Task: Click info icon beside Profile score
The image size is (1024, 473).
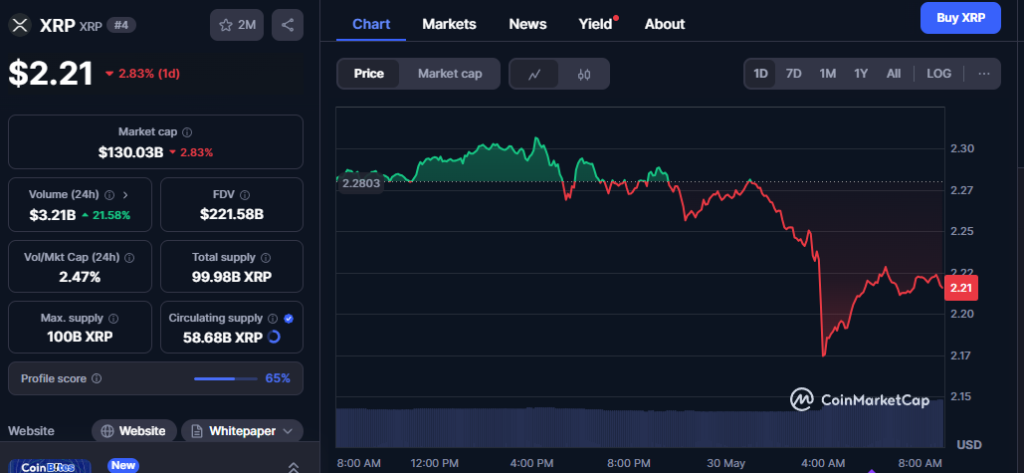Action: [97, 378]
